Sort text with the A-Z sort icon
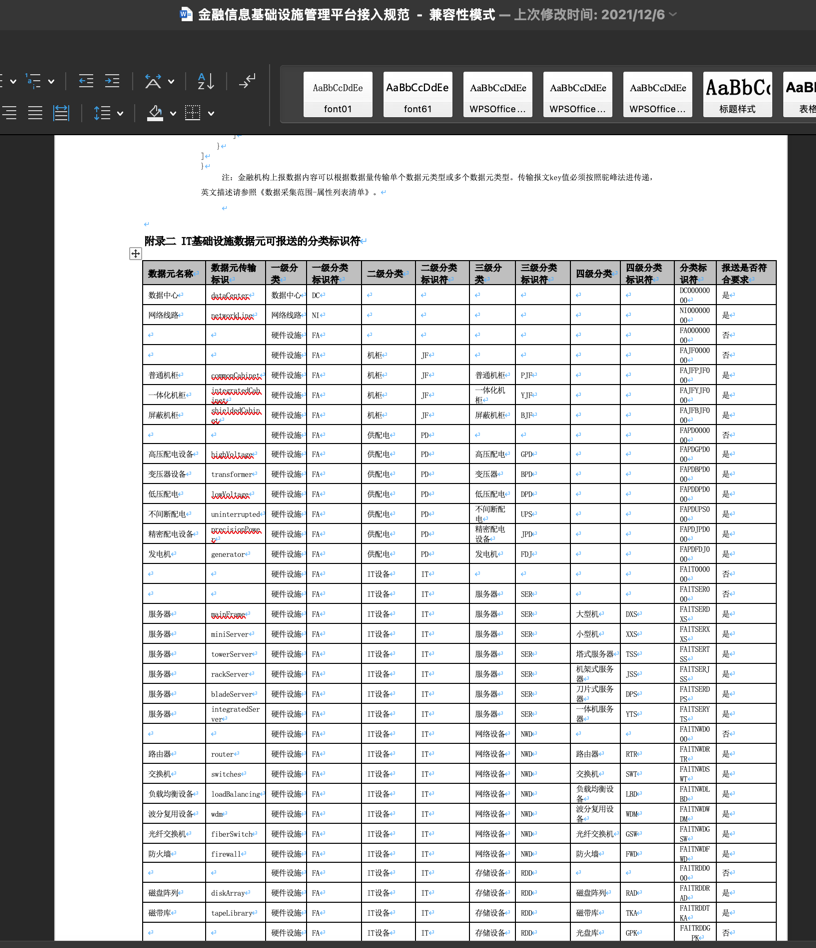This screenshot has height=948, width=816. pos(206,80)
